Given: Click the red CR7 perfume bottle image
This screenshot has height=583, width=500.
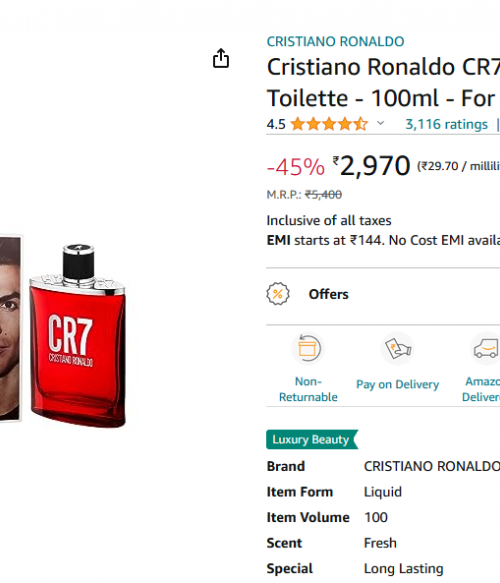Looking at the screenshot, I should (x=78, y=336).
